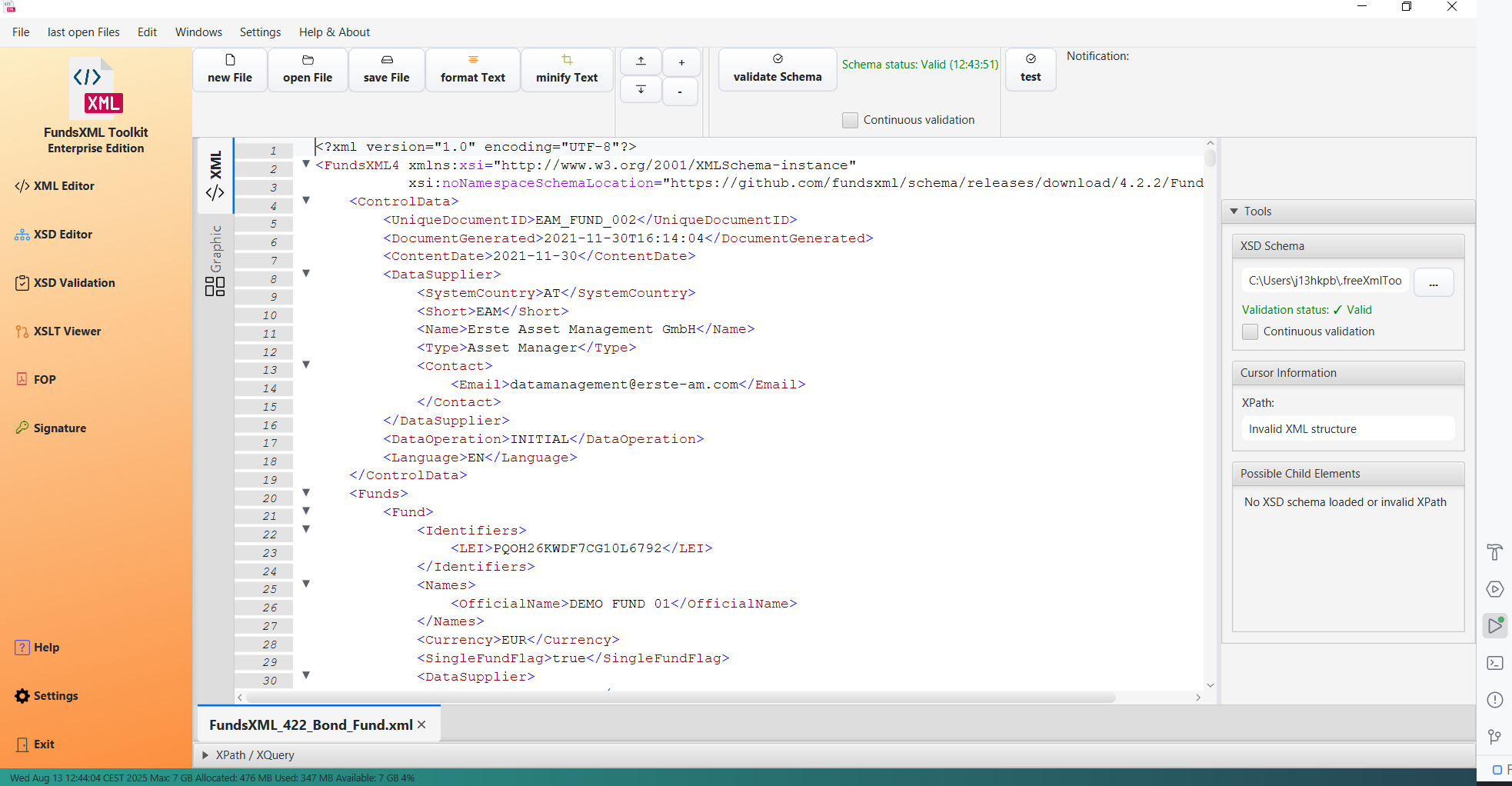Open Settings in the sidebar
Viewport: 1512px width, 786px height.
(46, 696)
